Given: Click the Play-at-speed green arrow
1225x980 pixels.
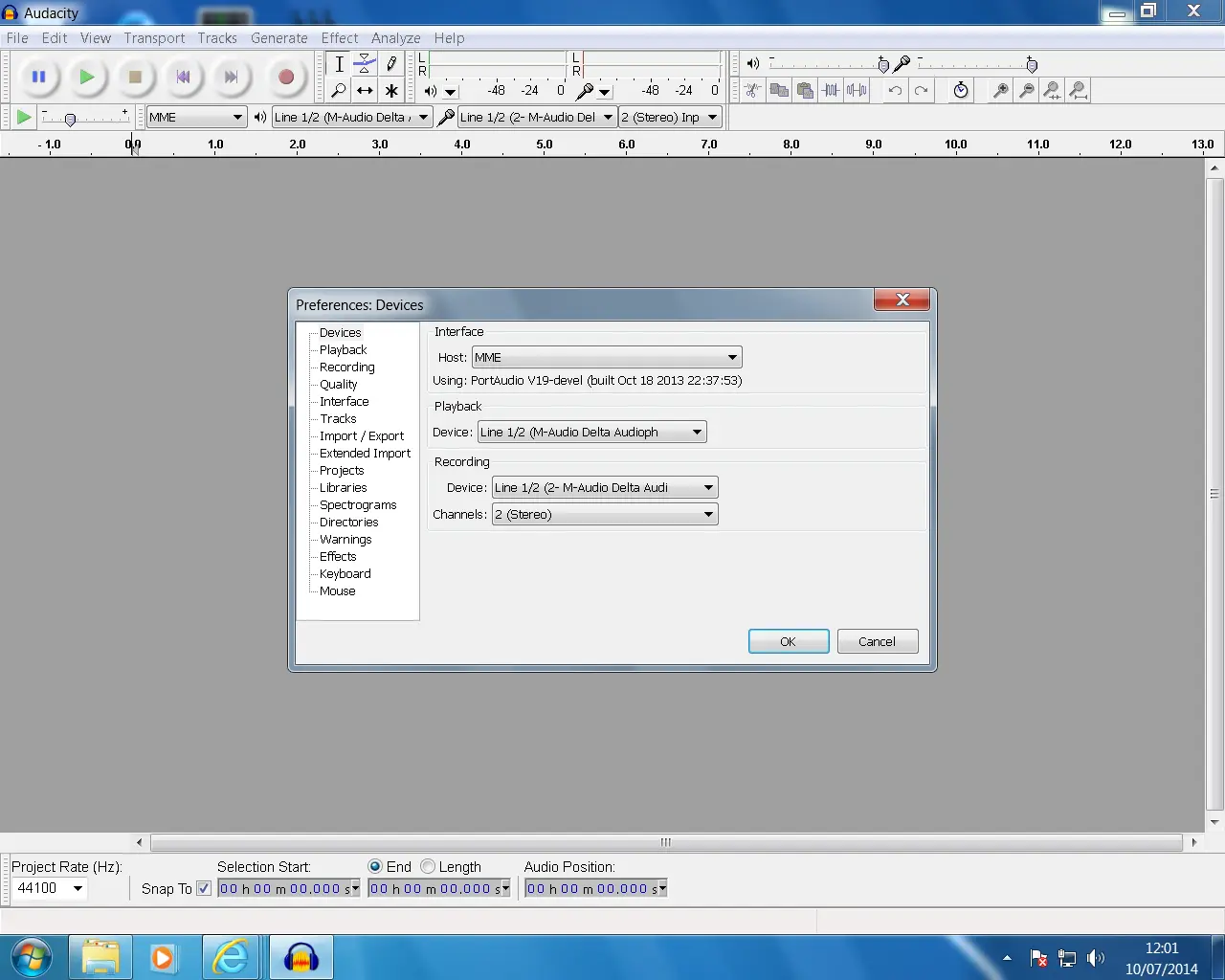Looking at the screenshot, I should pos(24,117).
